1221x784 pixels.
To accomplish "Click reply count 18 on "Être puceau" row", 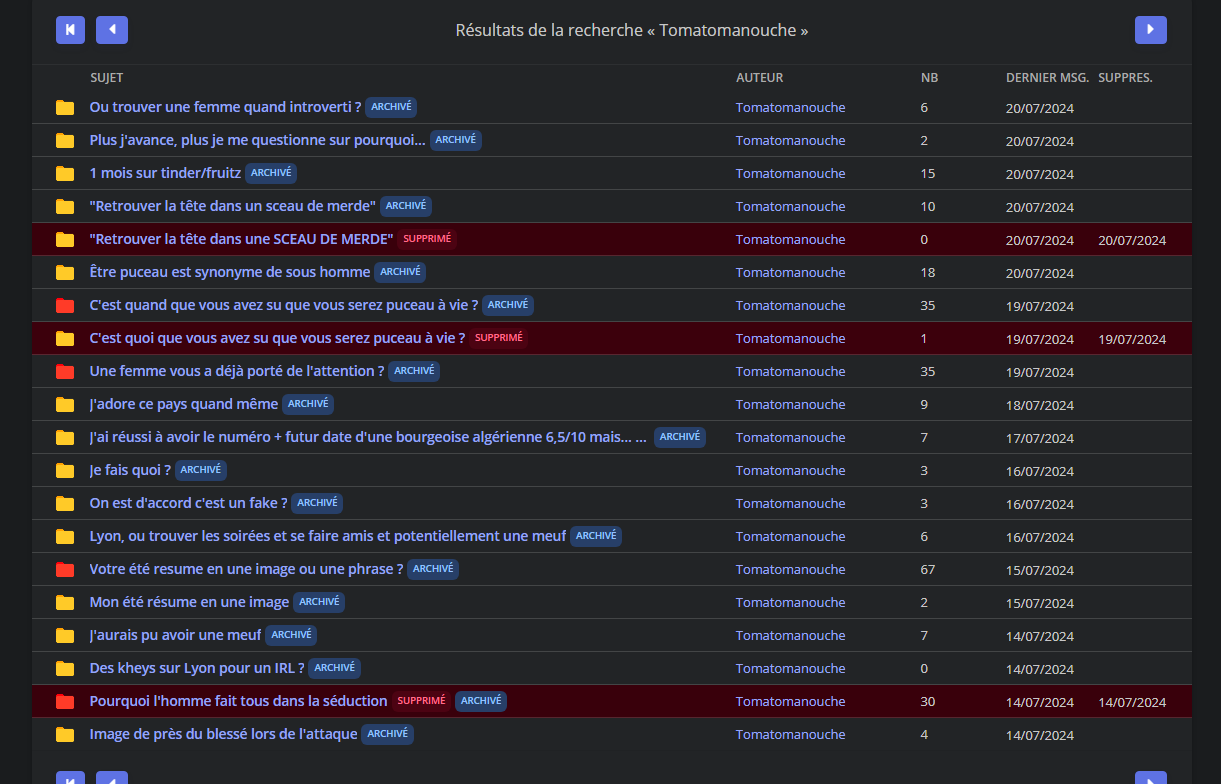I will (x=928, y=272).
